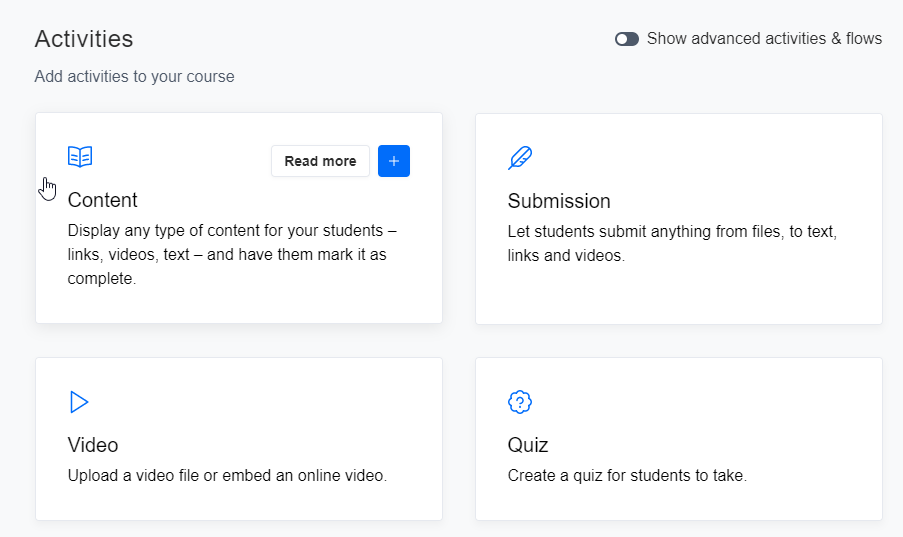Toggle Show advanced activities & flows switch

tap(627, 39)
